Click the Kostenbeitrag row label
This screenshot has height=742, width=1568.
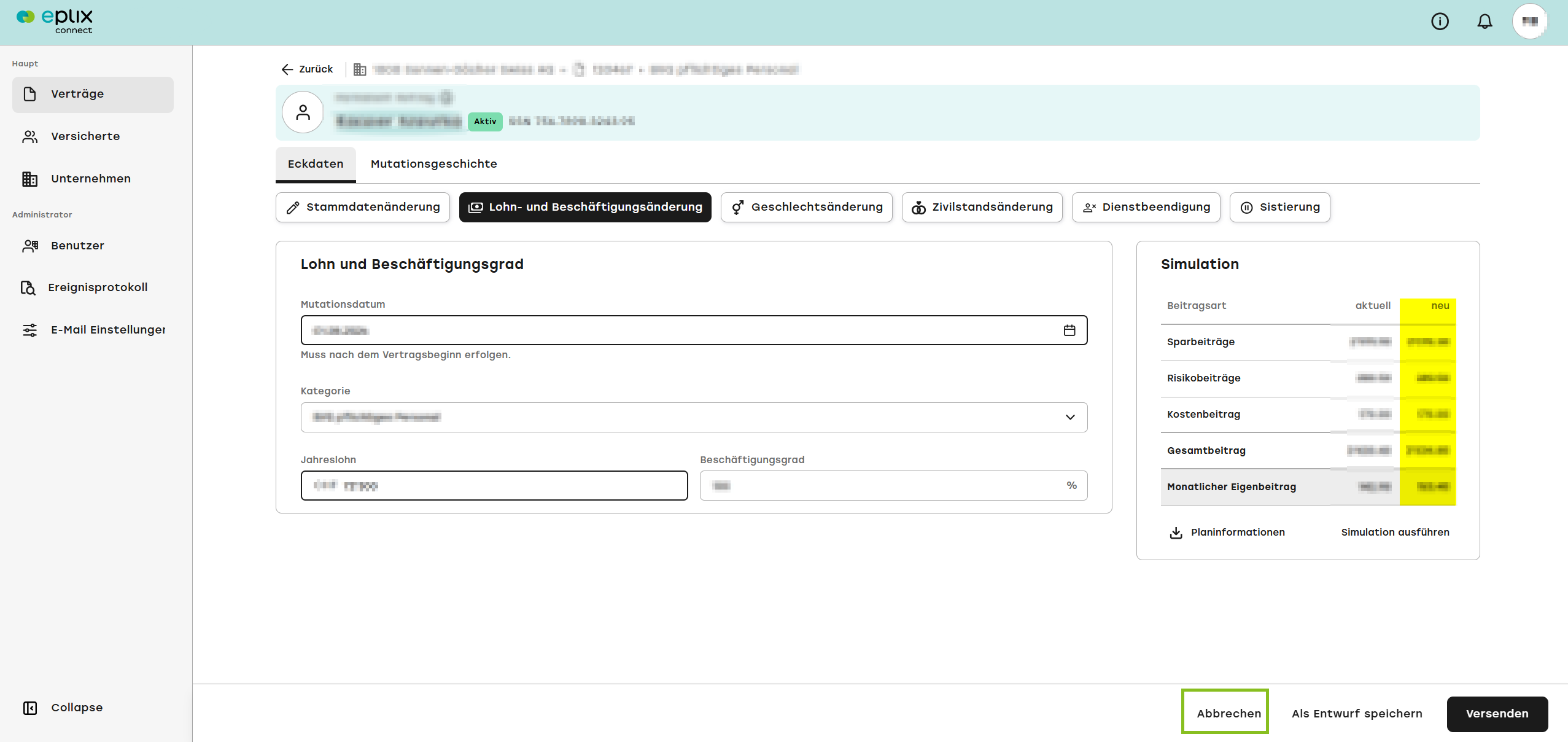pyautogui.click(x=1203, y=415)
